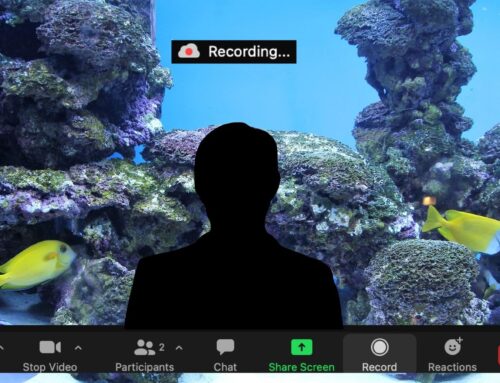Screen dimensions: 500x383
Task: Click the 'Chat' label text
Action: click(x=225, y=367)
